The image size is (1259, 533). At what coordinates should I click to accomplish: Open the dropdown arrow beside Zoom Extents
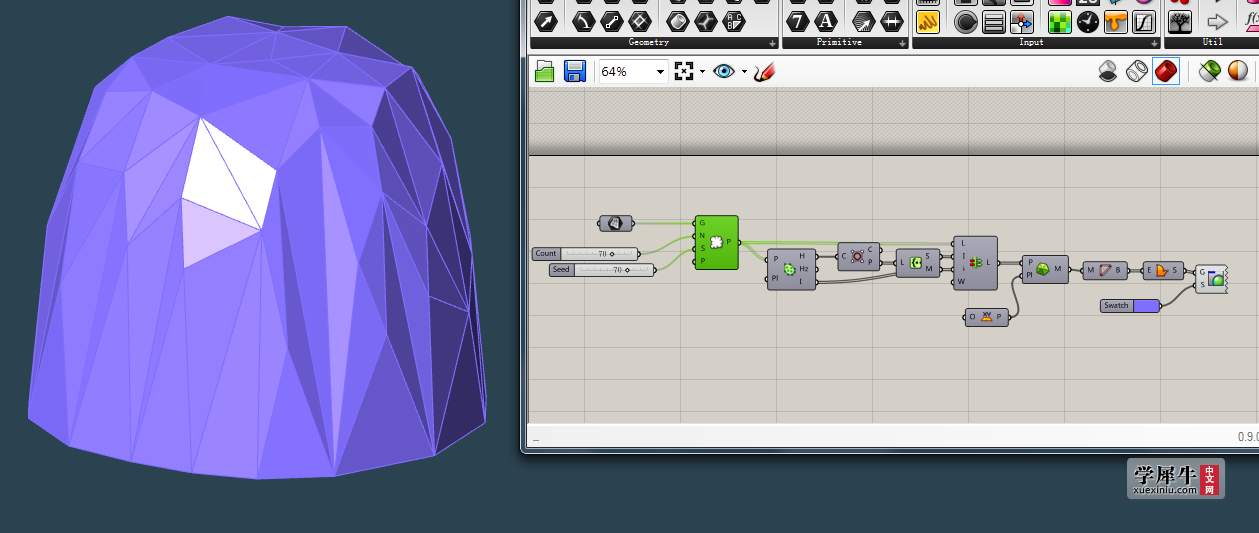[702, 72]
